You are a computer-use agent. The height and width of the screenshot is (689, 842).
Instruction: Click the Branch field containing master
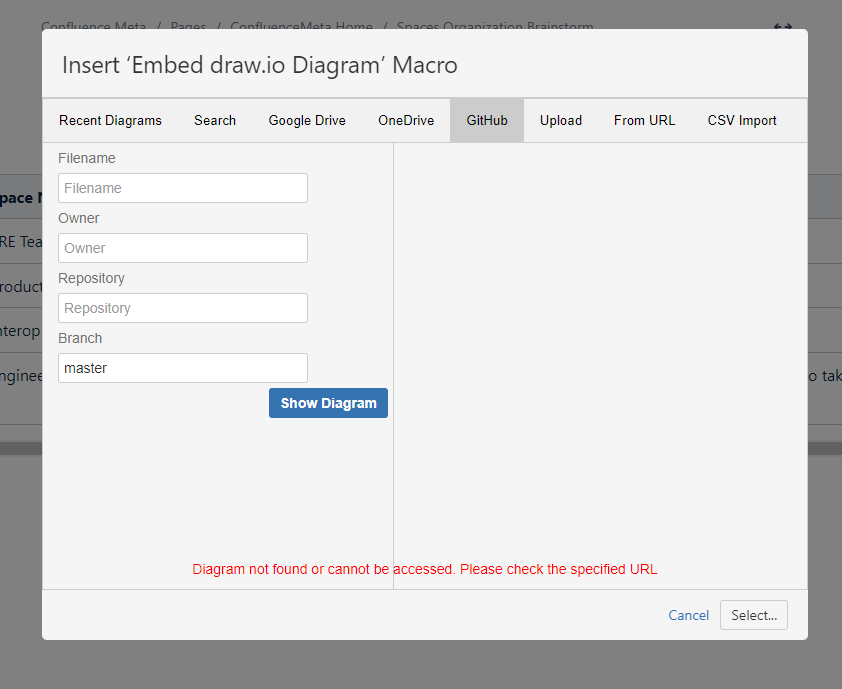tap(183, 368)
